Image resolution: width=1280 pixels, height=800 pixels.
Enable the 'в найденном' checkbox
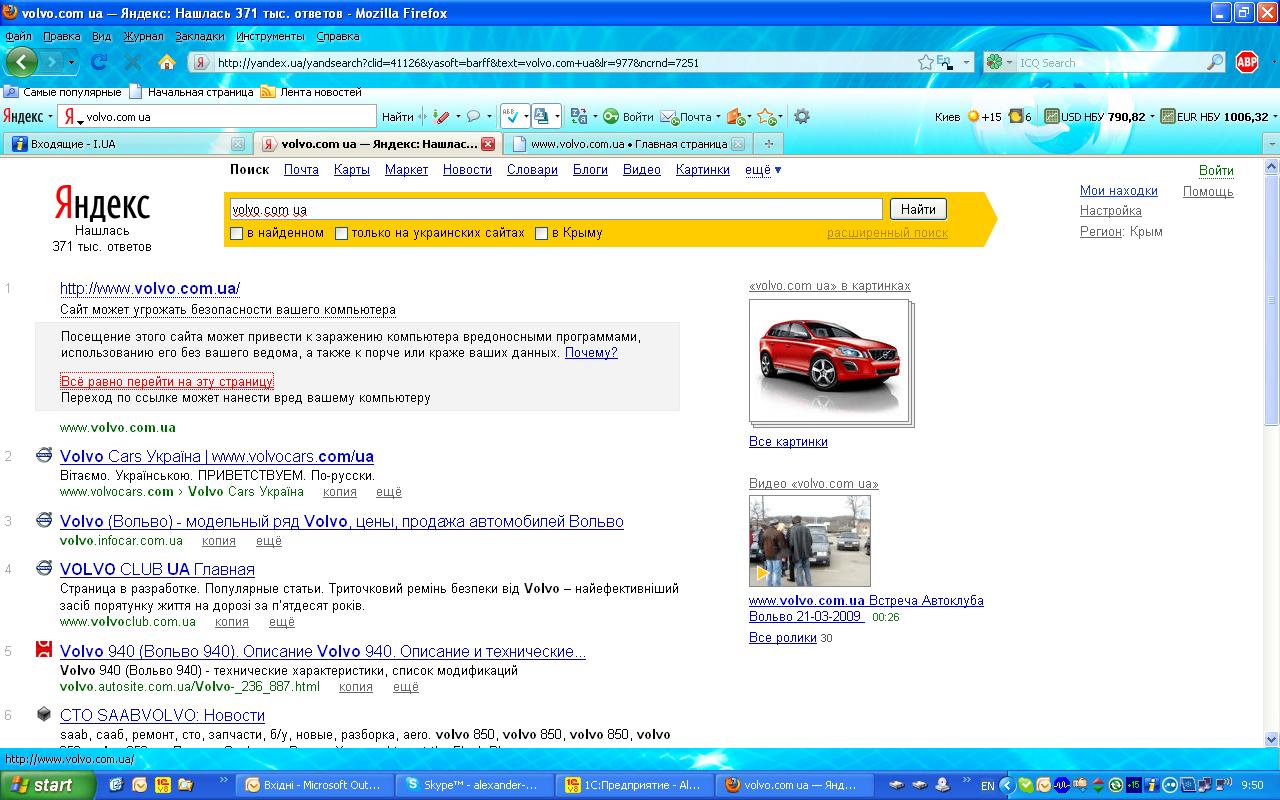[x=237, y=233]
